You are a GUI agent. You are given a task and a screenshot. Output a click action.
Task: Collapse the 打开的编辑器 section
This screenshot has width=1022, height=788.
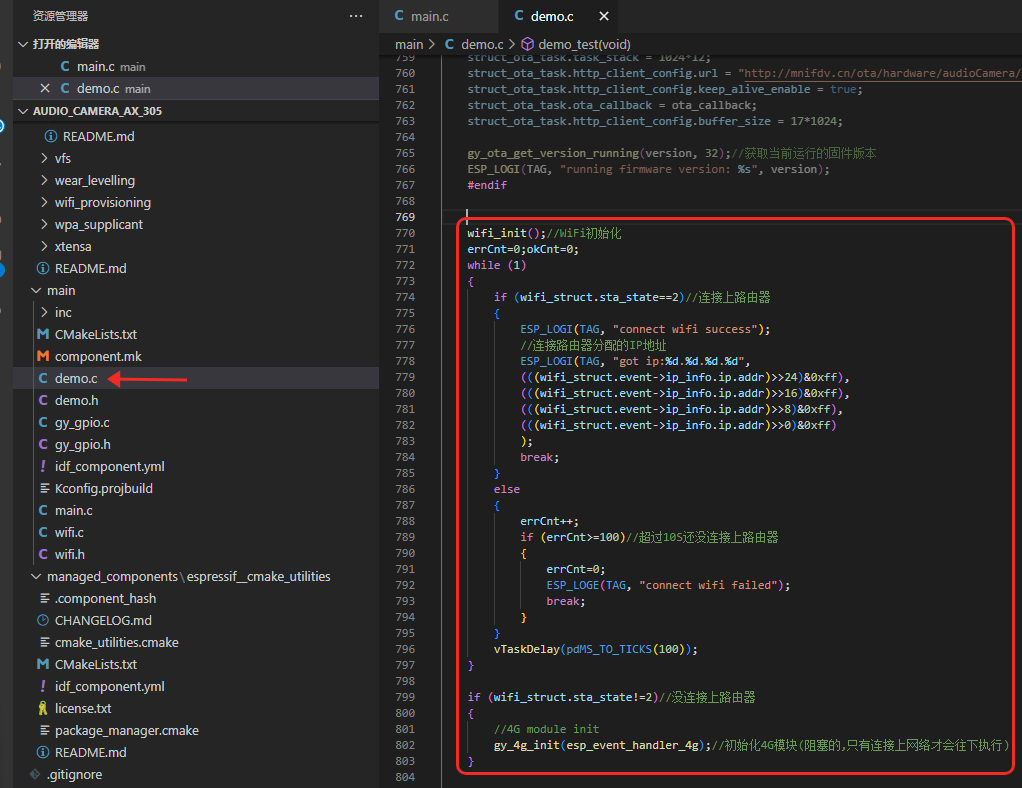pos(23,44)
